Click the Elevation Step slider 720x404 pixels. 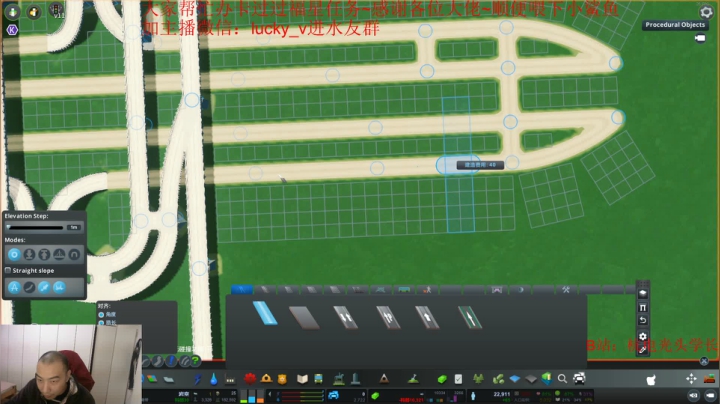(x=35, y=227)
